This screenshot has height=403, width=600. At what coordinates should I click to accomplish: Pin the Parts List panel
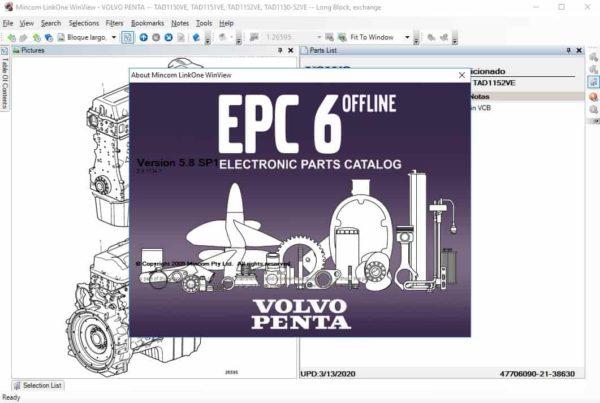pyautogui.click(x=569, y=50)
